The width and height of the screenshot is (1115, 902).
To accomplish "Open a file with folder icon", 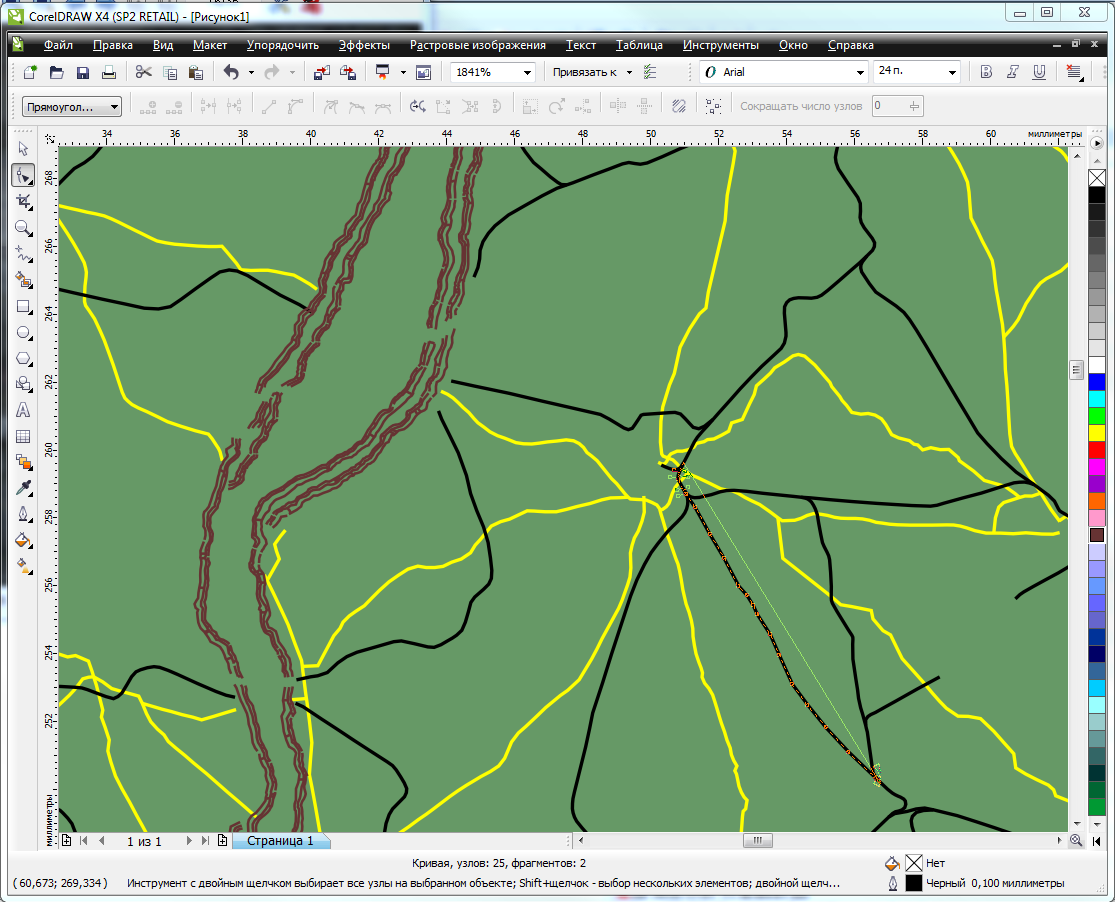I will [x=56, y=72].
